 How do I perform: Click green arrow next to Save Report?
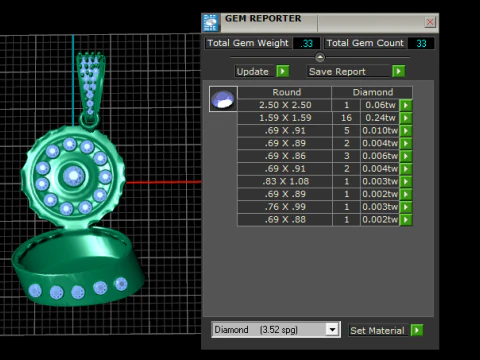[x=398, y=71]
